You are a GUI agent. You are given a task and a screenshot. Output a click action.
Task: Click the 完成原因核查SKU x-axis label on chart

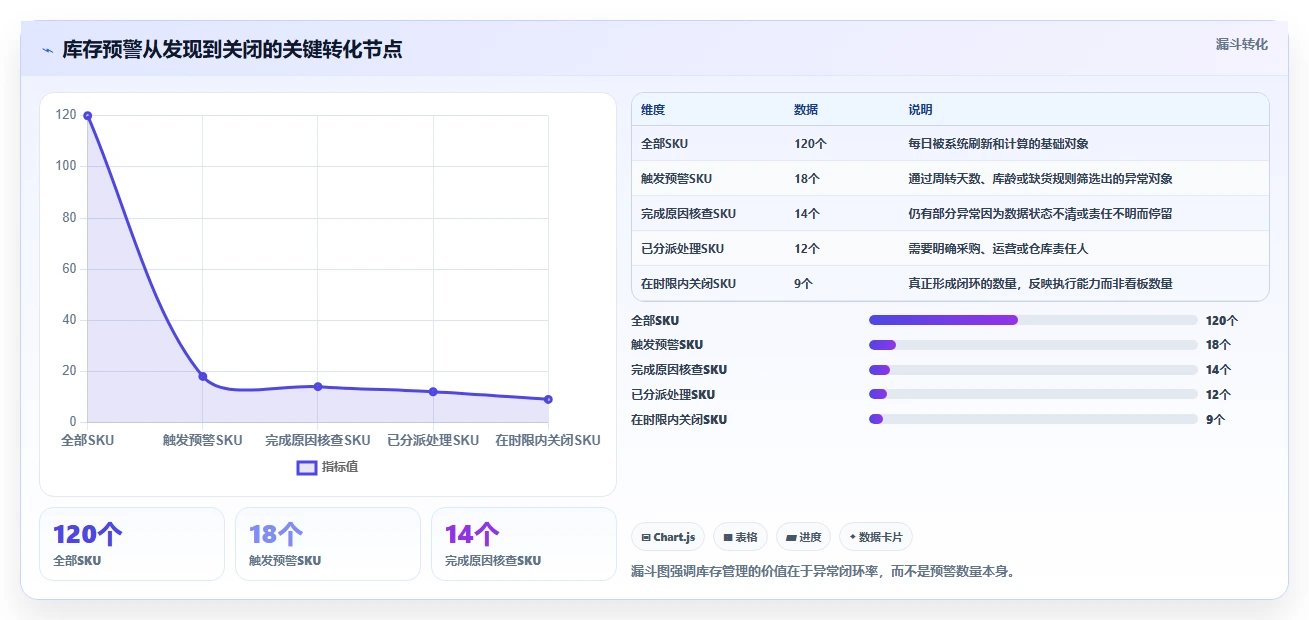click(x=318, y=441)
